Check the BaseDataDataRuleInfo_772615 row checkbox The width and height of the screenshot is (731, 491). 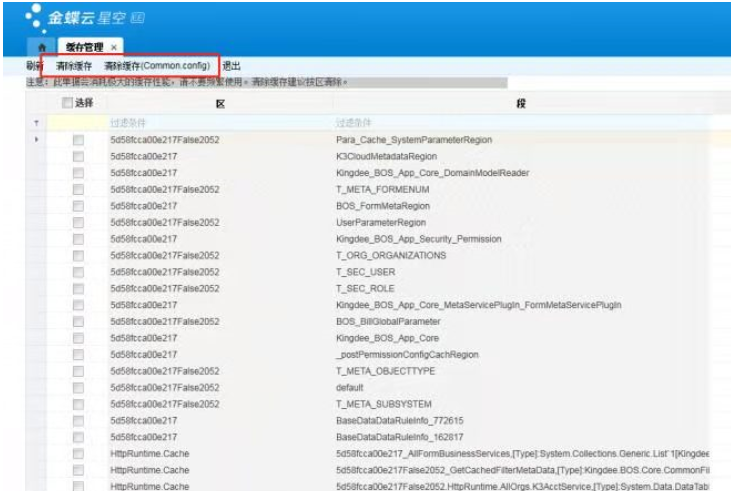pos(78,421)
